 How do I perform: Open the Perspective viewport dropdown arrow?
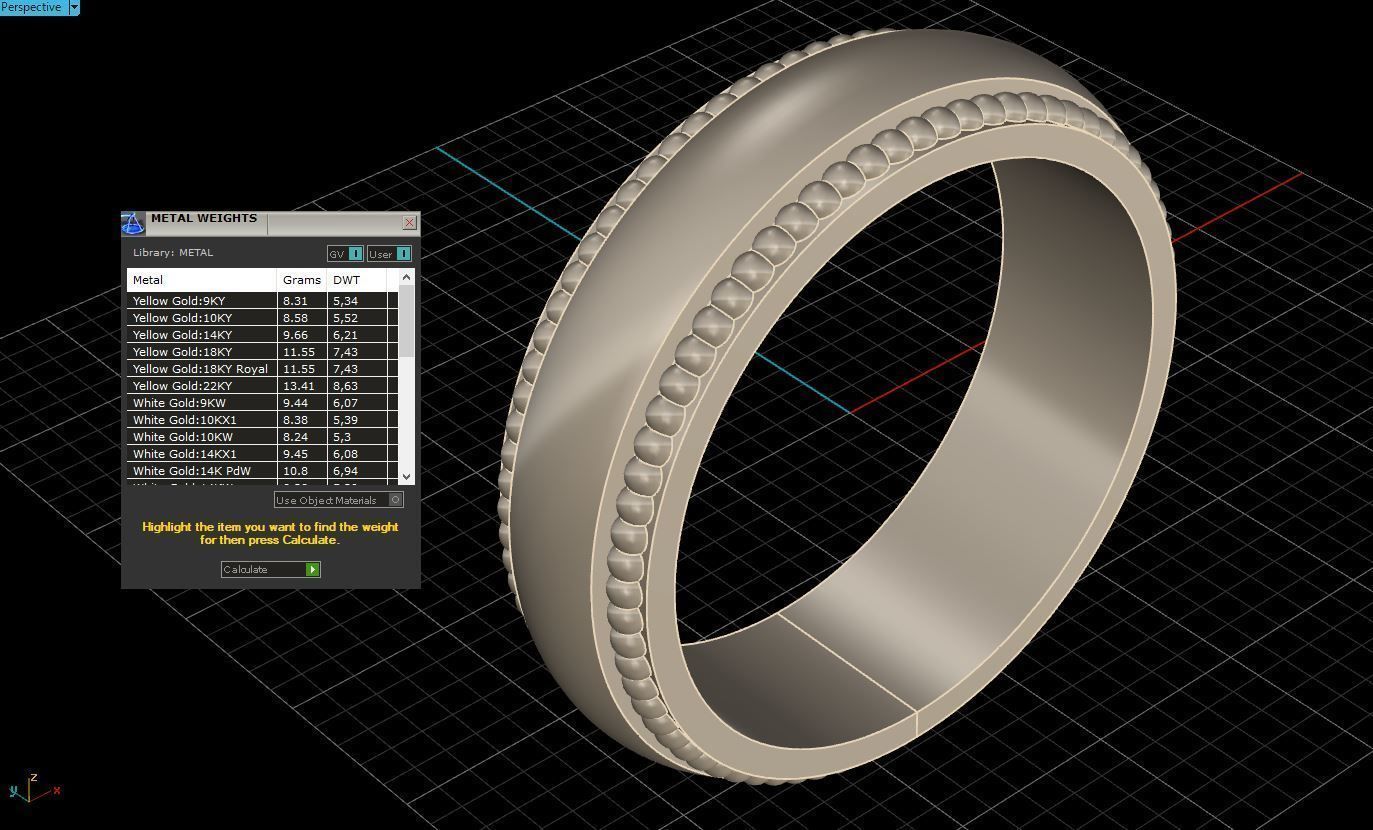point(73,7)
